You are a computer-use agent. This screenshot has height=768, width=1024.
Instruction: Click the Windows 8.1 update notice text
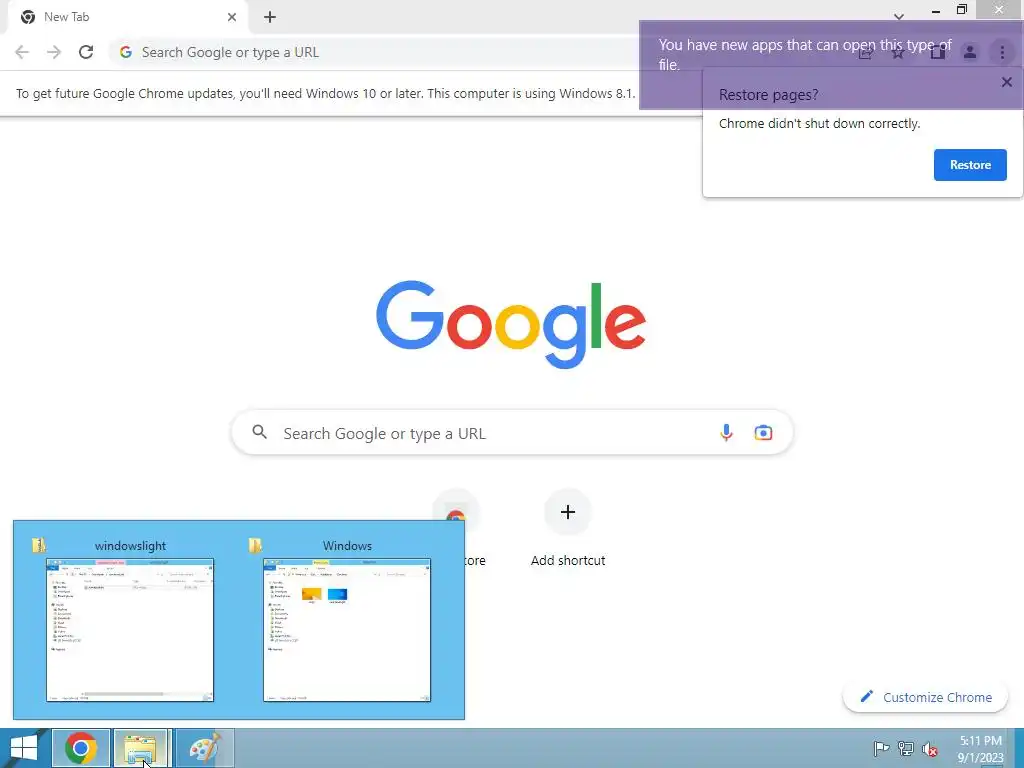(325, 93)
